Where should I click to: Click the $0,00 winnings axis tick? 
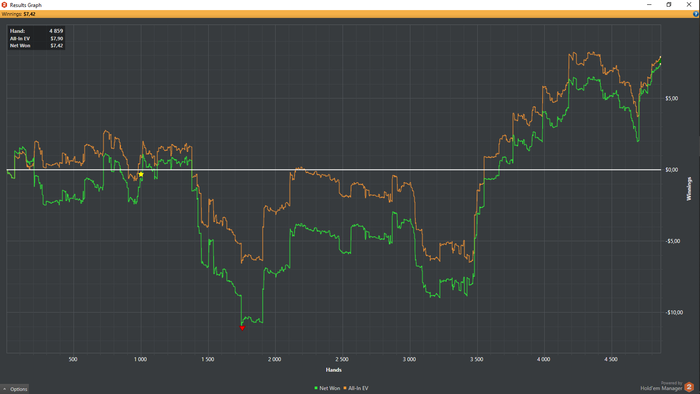point(671,170)
